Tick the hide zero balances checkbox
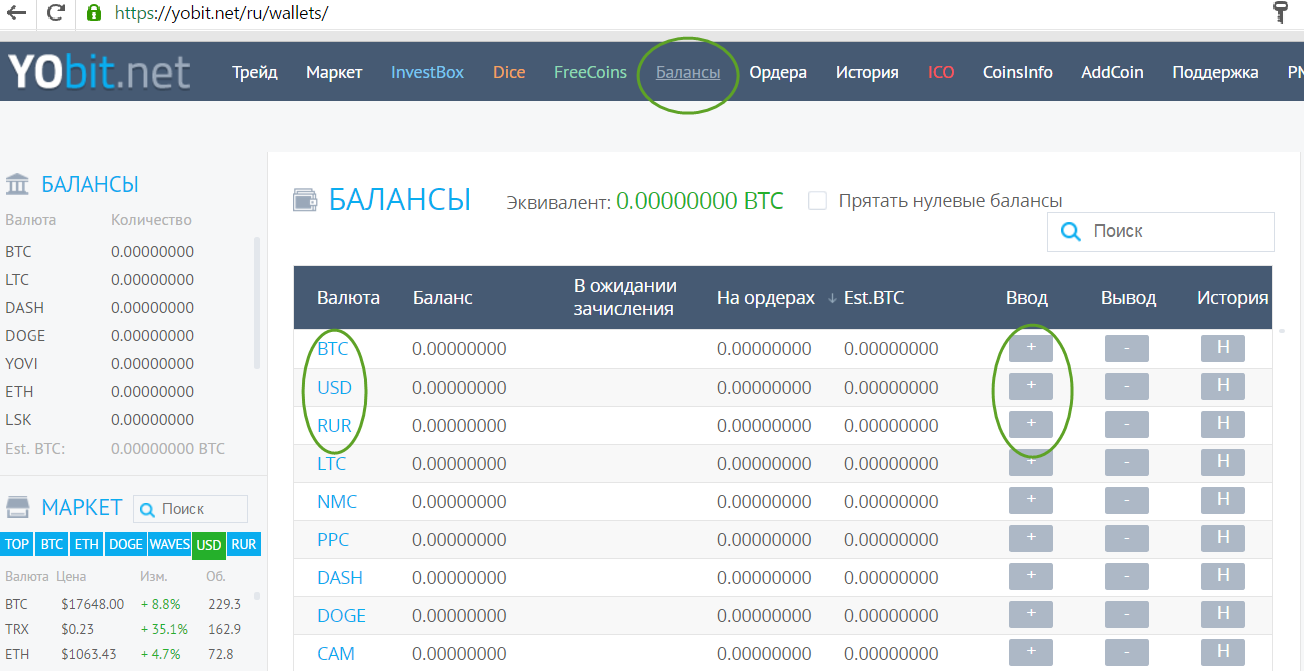The height and width of the screenshot is (671, 1304). (818, 201)
